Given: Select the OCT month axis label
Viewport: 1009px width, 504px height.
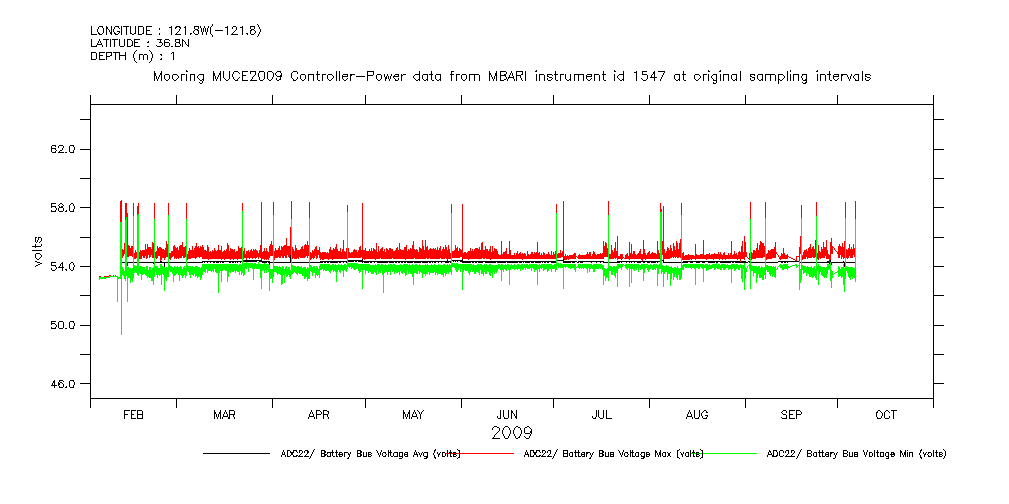Looking at the screenshot, I should click(x=886, y=414).
